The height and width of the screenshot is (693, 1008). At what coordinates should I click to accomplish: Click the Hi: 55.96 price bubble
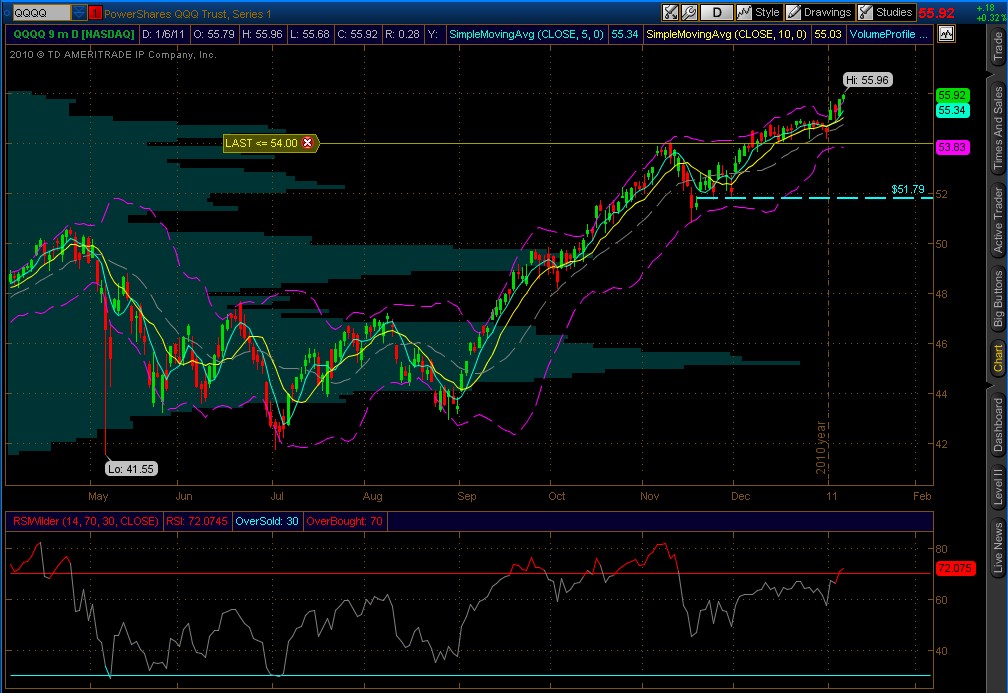coord(867,80)
